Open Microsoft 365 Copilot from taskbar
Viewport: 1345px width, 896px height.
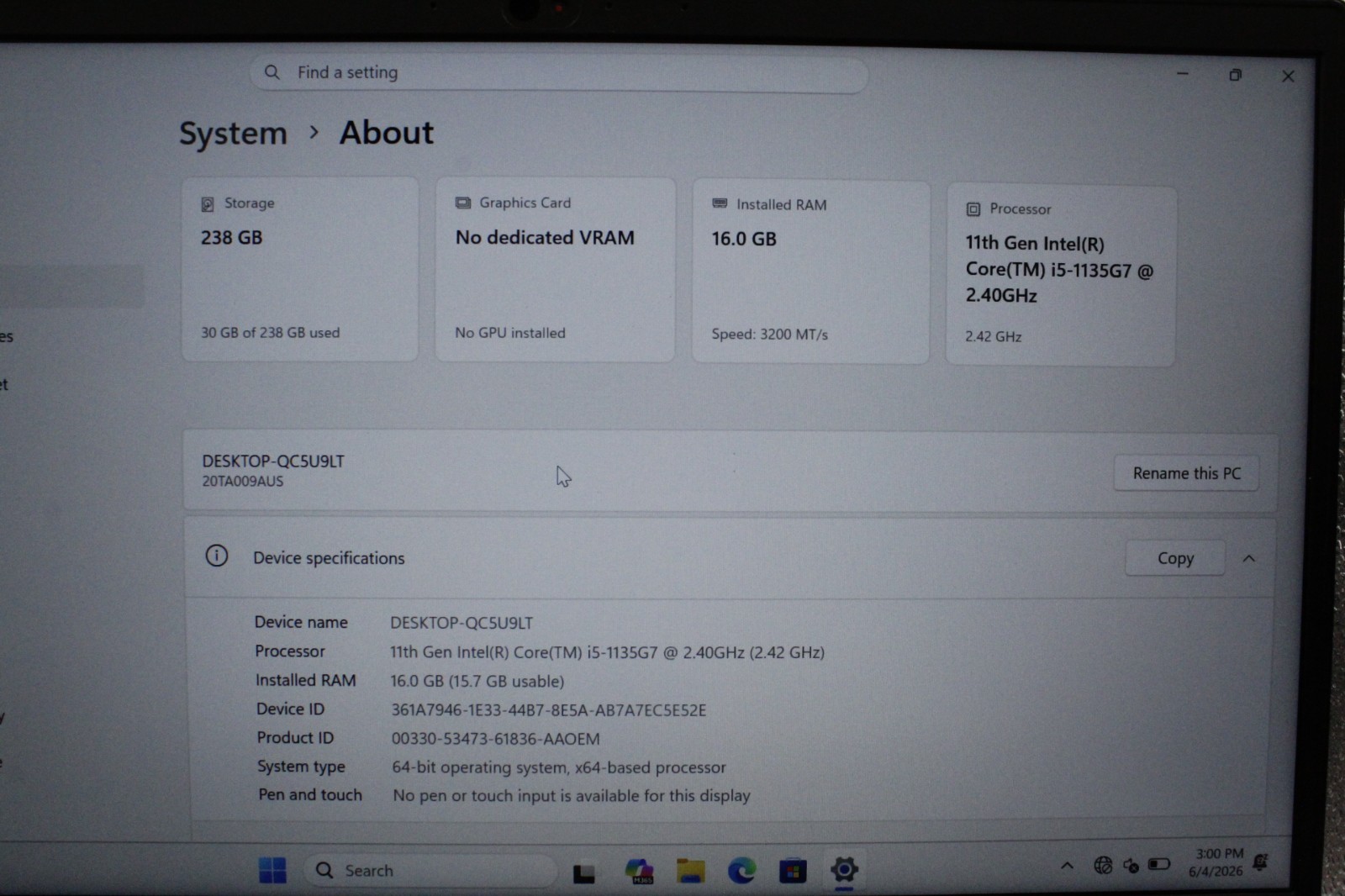[x=640, y=871]
